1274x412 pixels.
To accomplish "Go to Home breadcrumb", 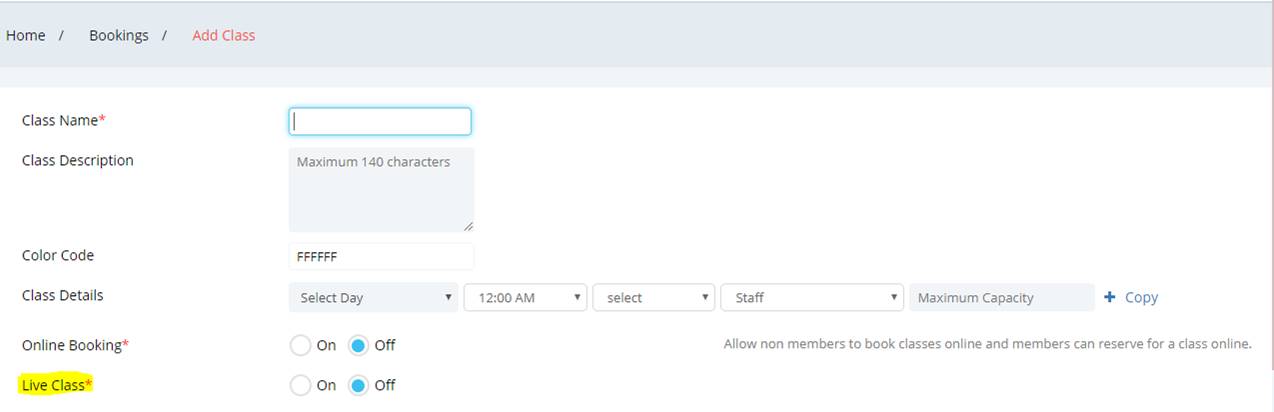I will tap(26, 35).
